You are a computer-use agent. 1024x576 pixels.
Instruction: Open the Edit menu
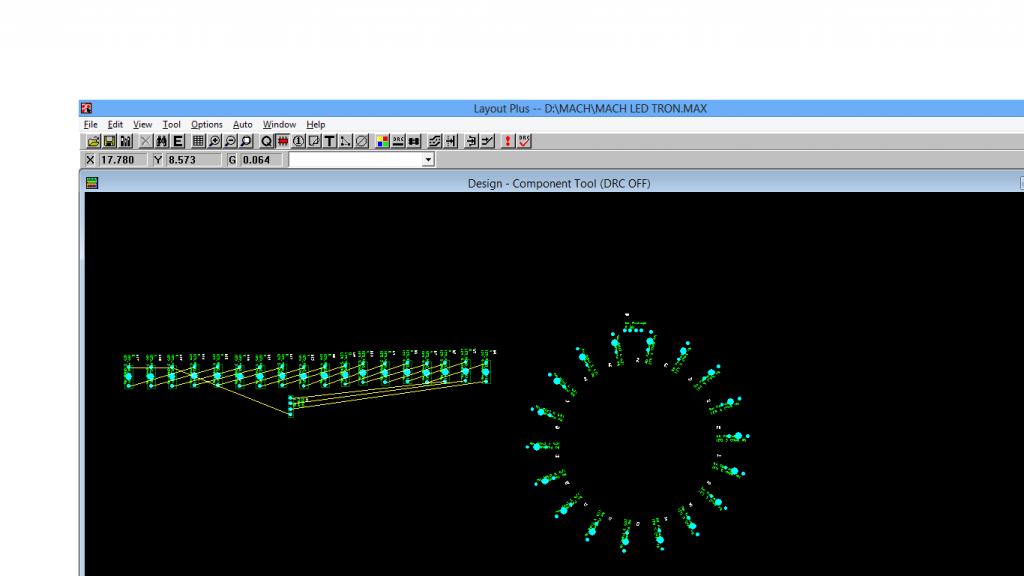pos(115,125)
